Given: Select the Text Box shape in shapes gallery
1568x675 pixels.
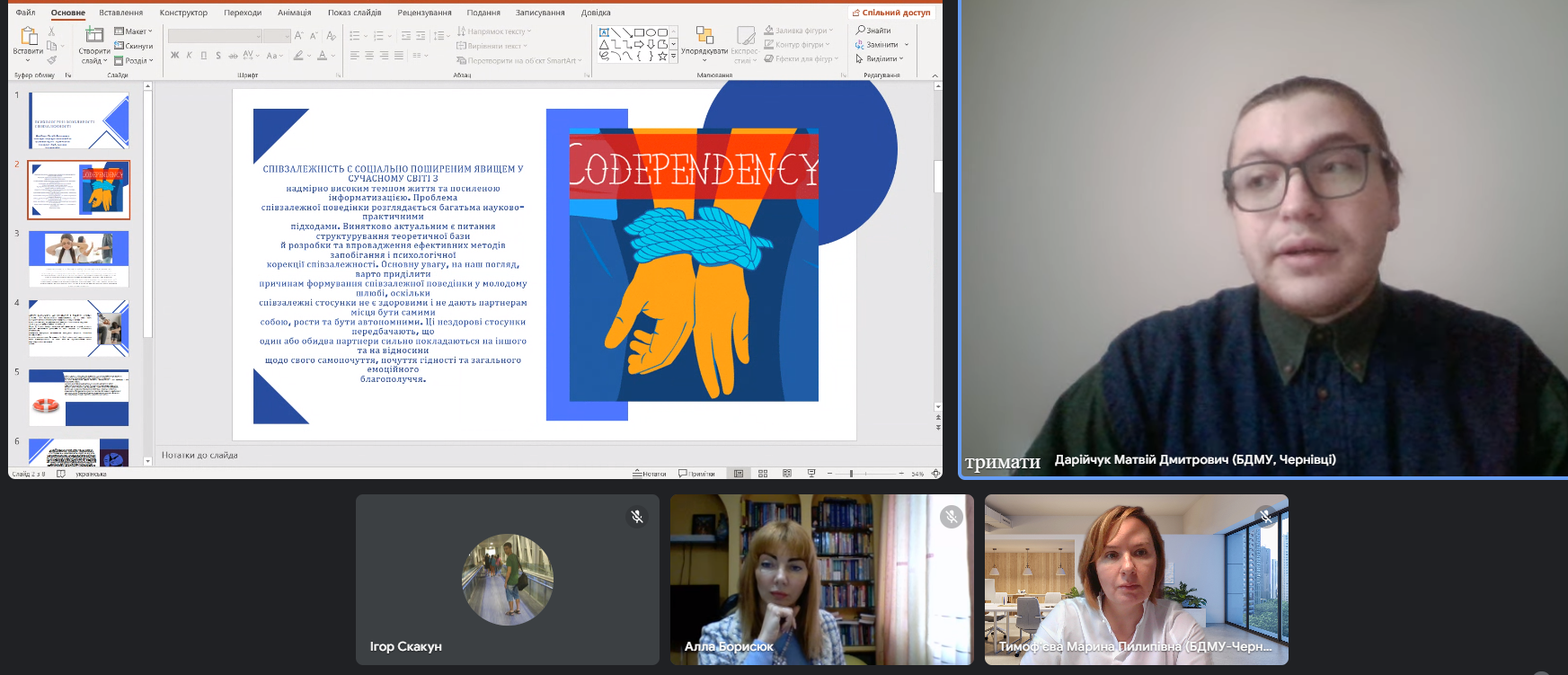Looking at the screenshot, I should [605, 32].
